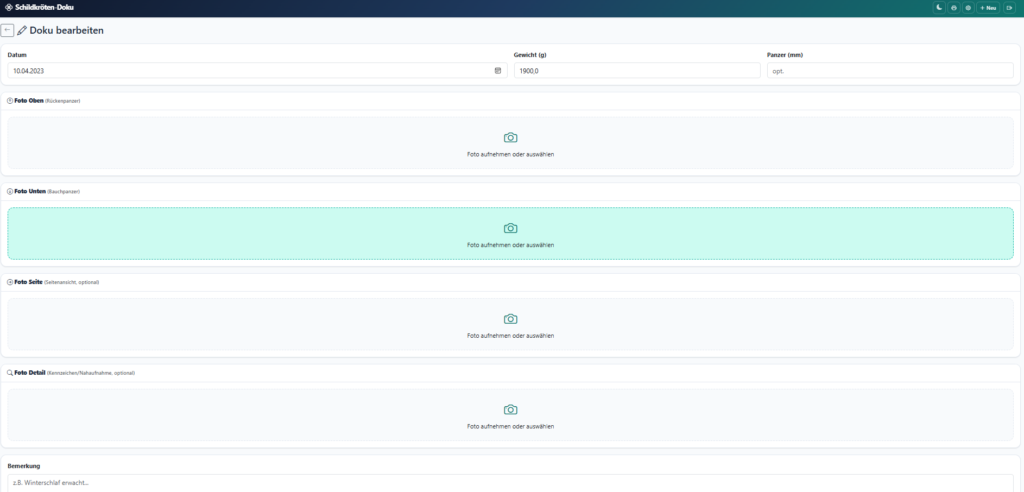Click camera icon in Foto Oben area
The image size is (1024, 492).
click(x=510, y=137)
